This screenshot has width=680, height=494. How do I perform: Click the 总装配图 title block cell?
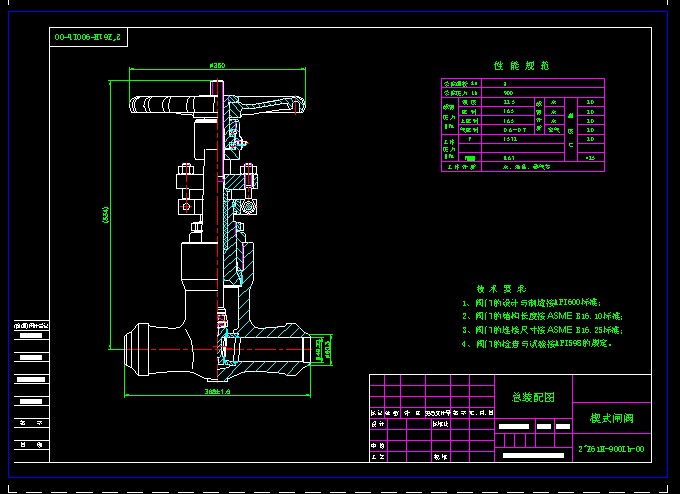pyautogui.click(x=534, y=397)
